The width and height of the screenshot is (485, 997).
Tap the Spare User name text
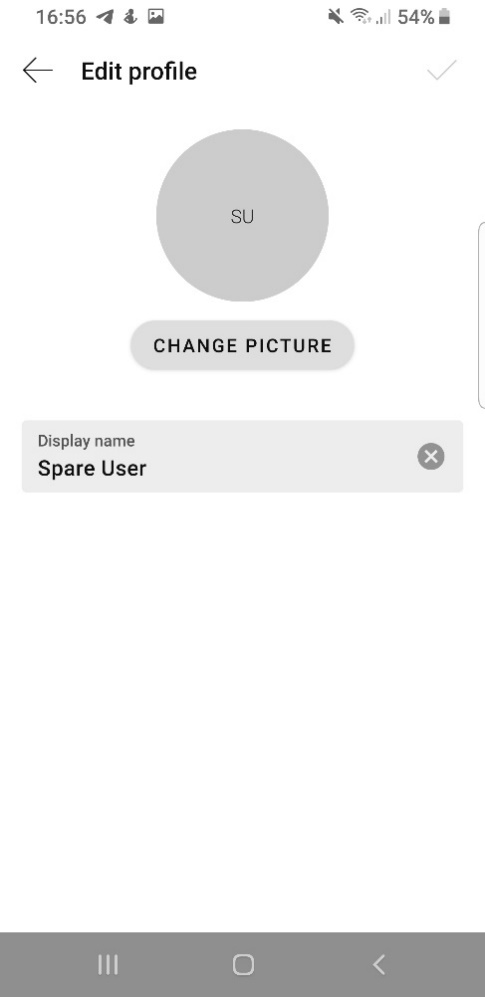92,469
